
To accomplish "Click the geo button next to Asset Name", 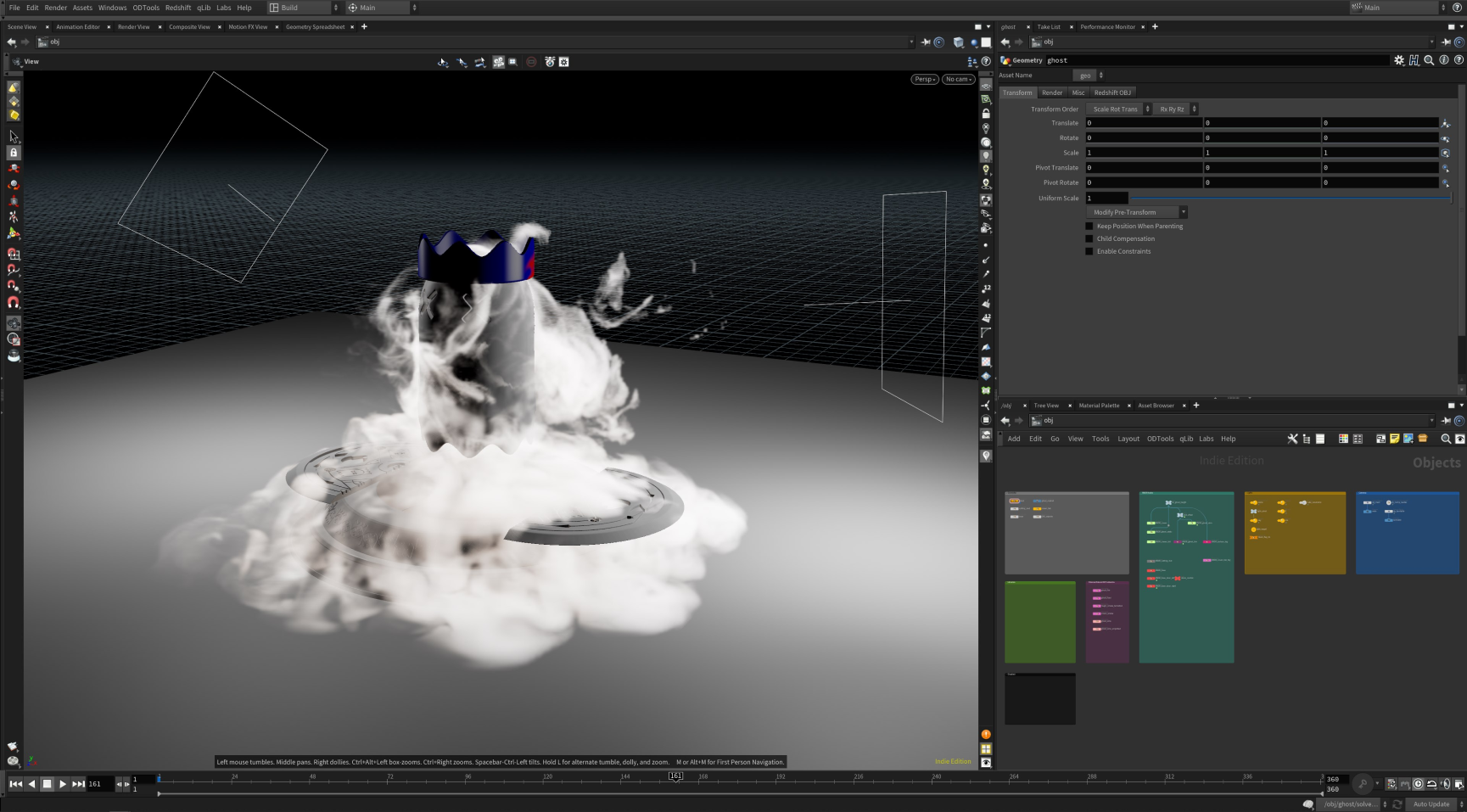I will pos(1087,75).
